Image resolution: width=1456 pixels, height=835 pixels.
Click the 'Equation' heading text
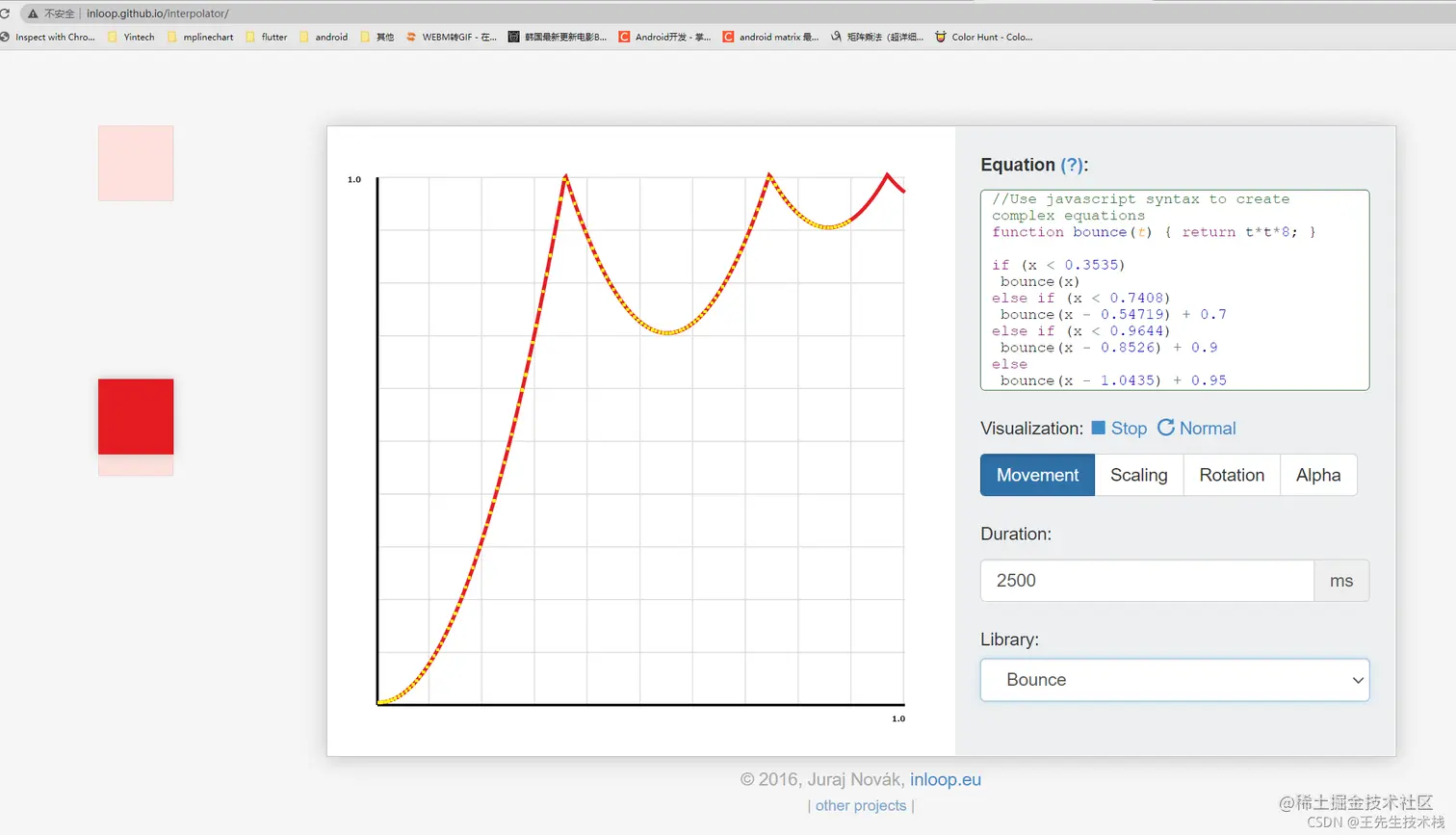1018,165
